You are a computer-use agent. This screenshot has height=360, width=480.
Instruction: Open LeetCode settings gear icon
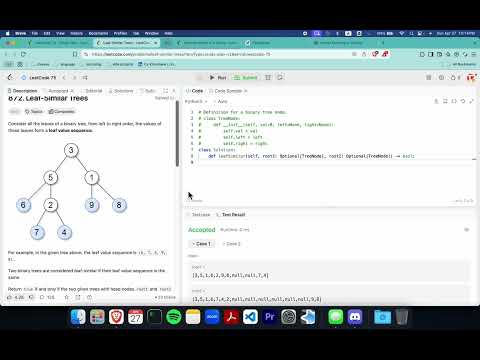[x=441, y=78]
